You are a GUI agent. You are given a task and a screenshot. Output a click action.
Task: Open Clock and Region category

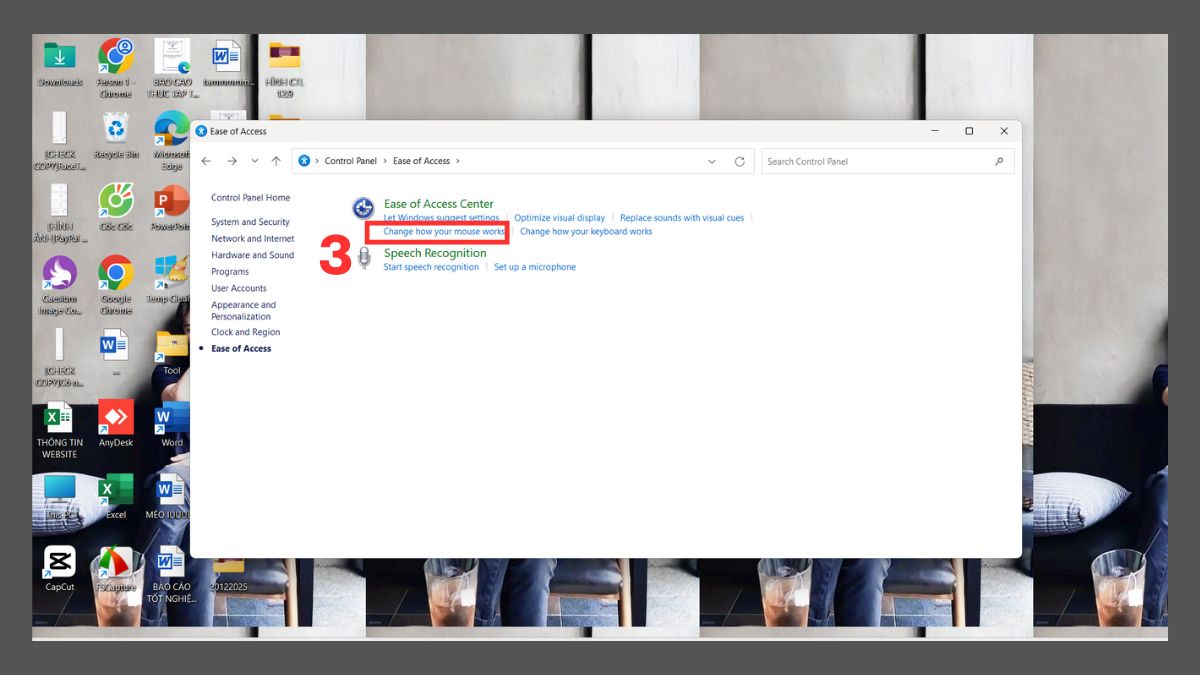(x=246, y=332)
